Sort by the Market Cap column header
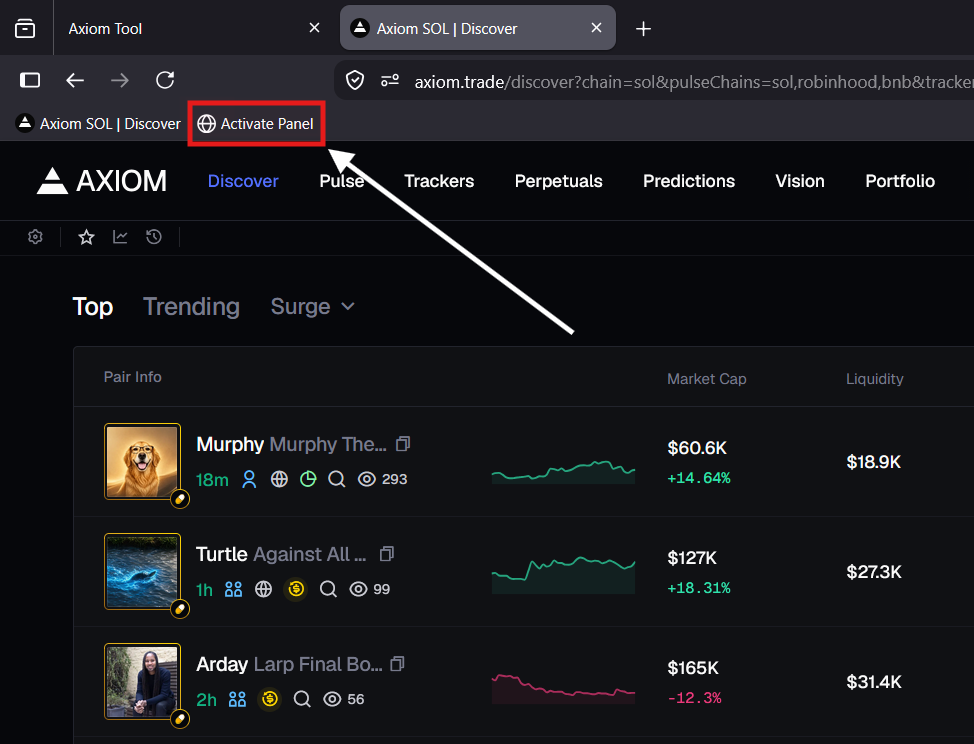 706,379
